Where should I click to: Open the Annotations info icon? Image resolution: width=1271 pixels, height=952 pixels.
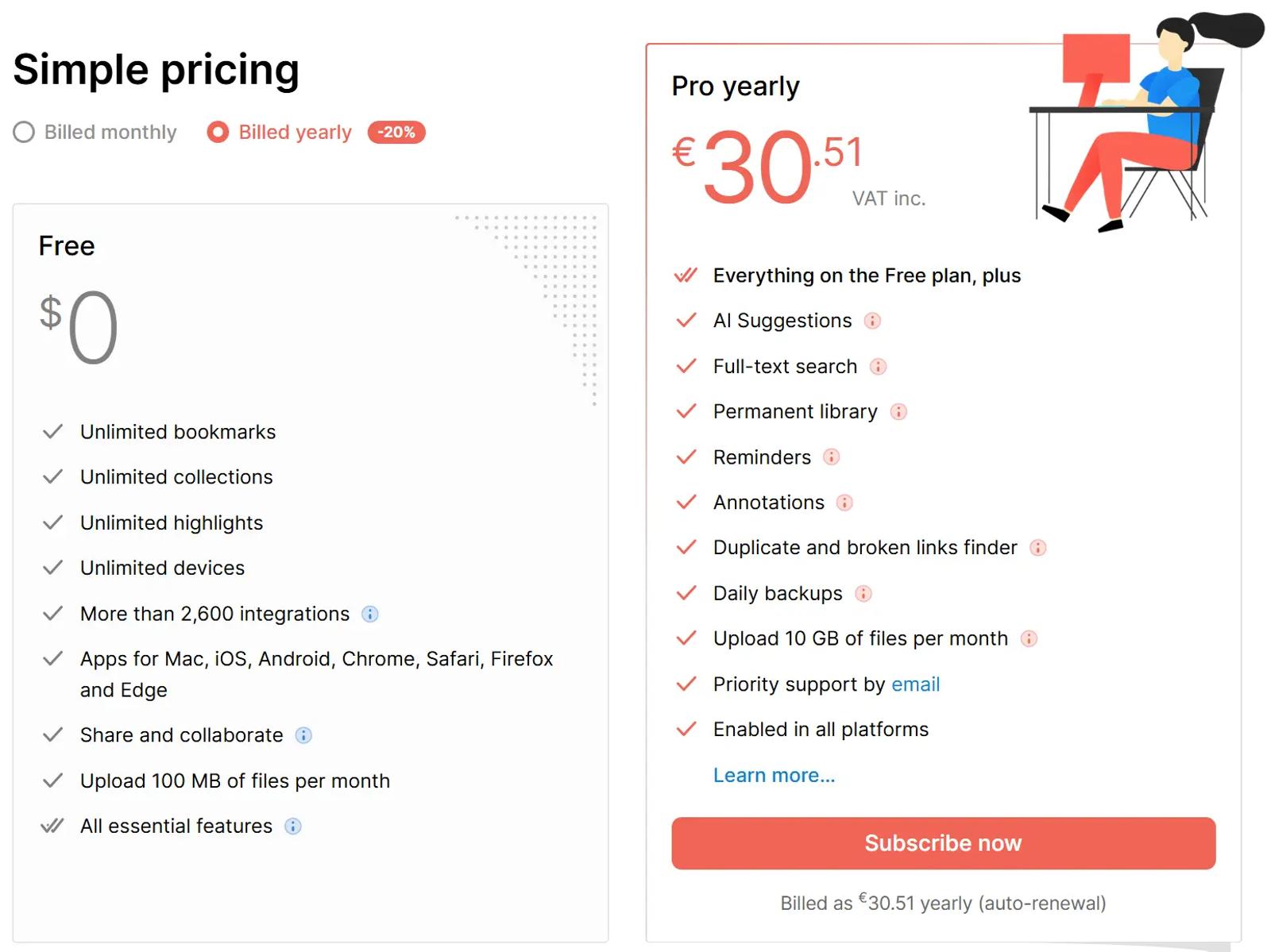click(844, 503)
